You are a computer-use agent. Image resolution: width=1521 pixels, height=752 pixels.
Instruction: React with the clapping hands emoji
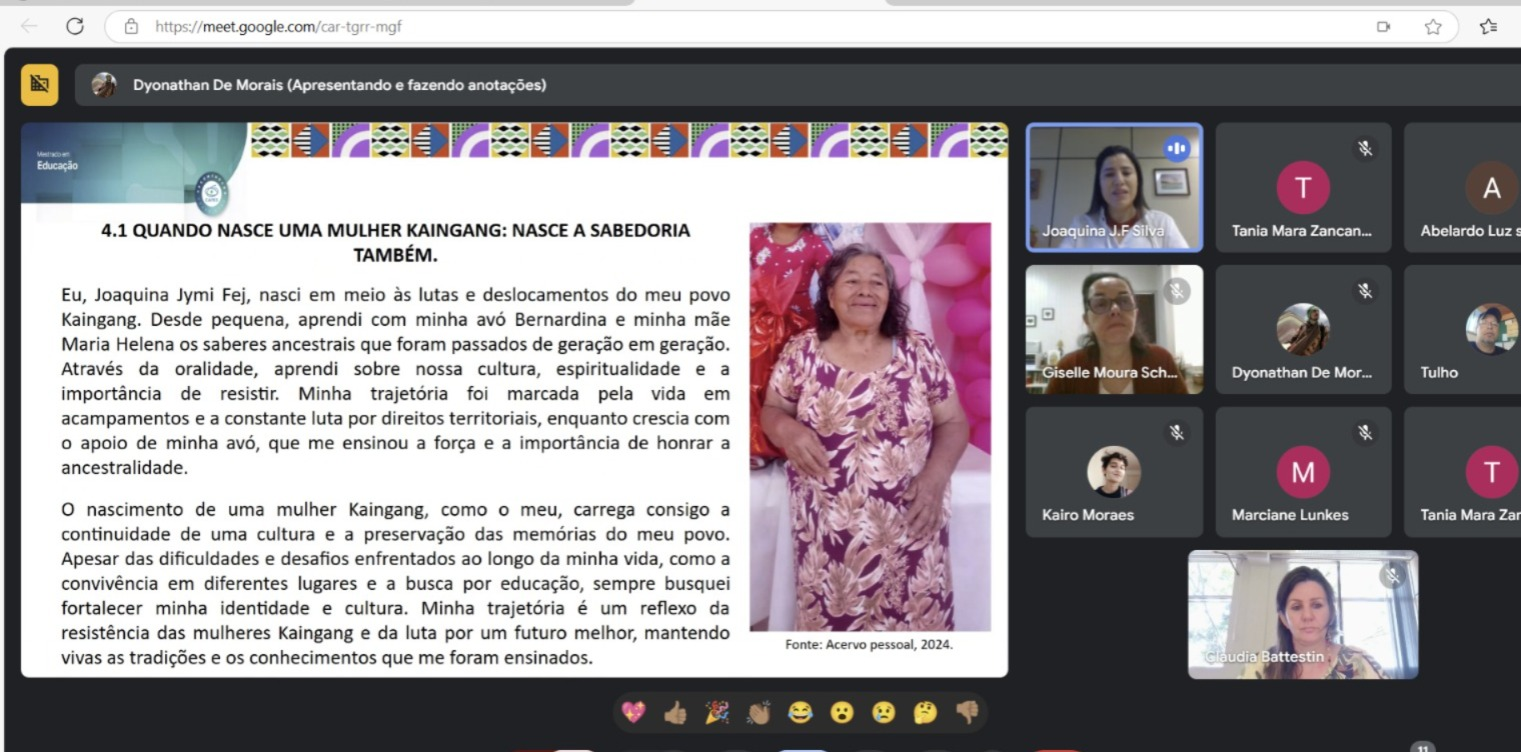pos(759,712)
